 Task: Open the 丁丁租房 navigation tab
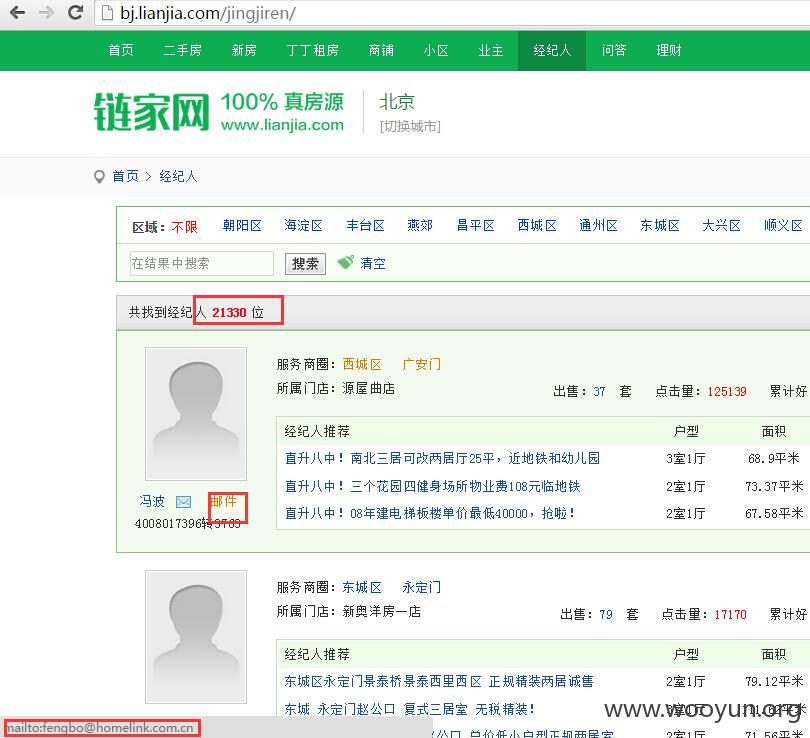(x=313, y=50)
